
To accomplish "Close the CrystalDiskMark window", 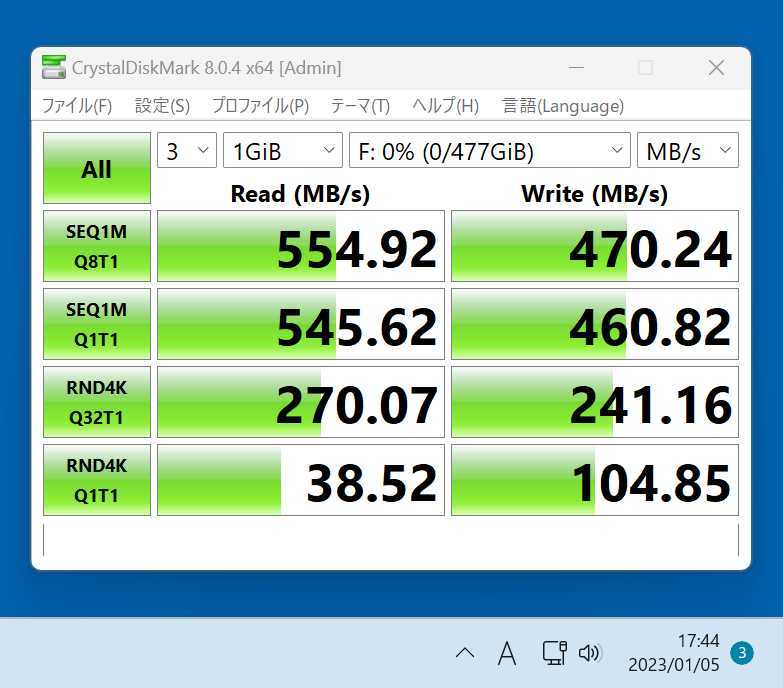I will [x=716, y=67].
